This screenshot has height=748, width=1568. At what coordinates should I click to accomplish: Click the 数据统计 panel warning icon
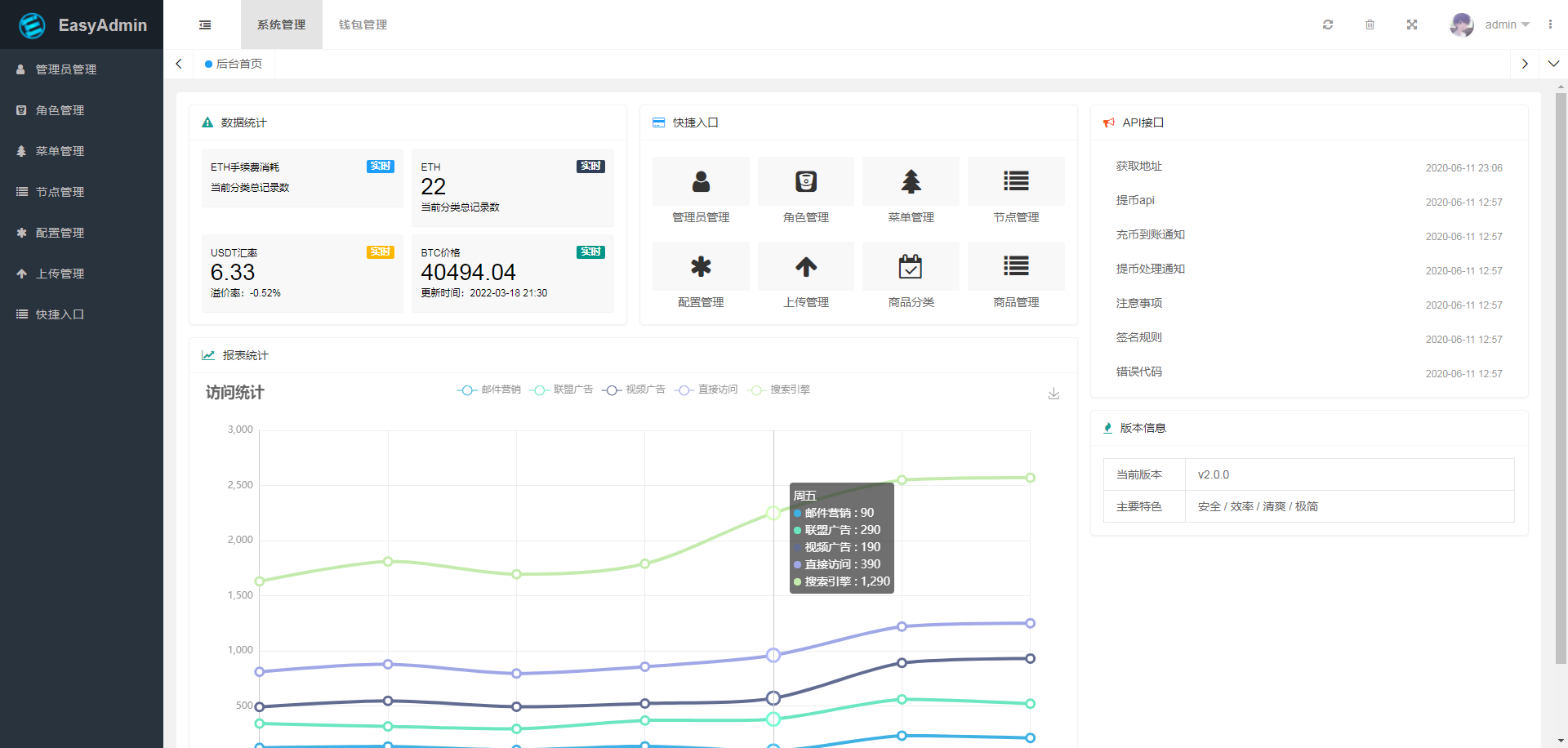coord(207,122)
